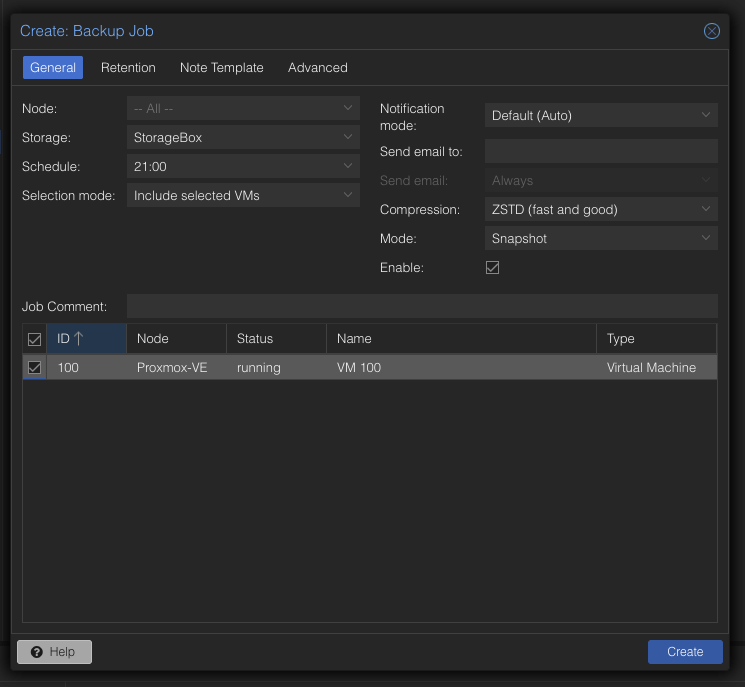Click the Job Comment input field
The image size is (745, 687).
coord(422,306)
